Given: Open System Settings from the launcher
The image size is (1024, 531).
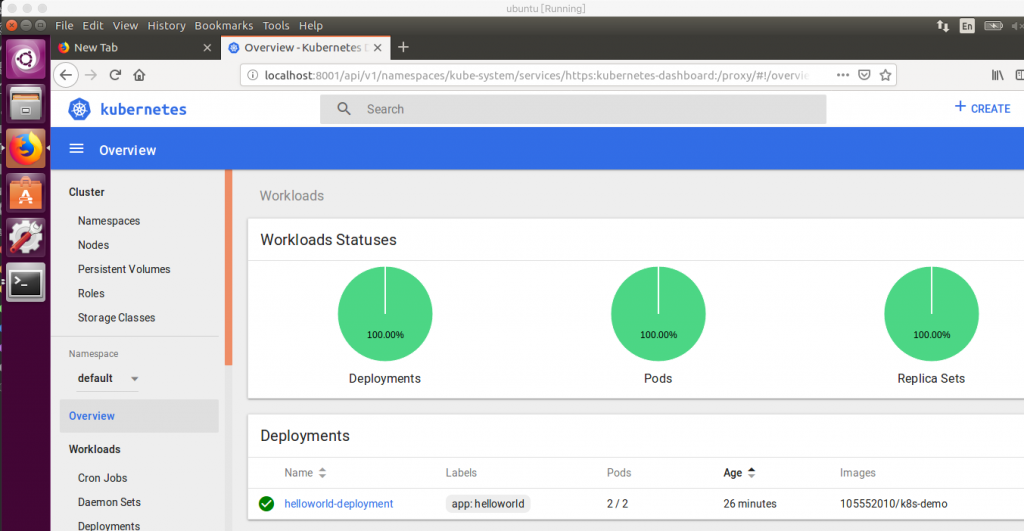Looking at the screenshot, I should point(25,237).
